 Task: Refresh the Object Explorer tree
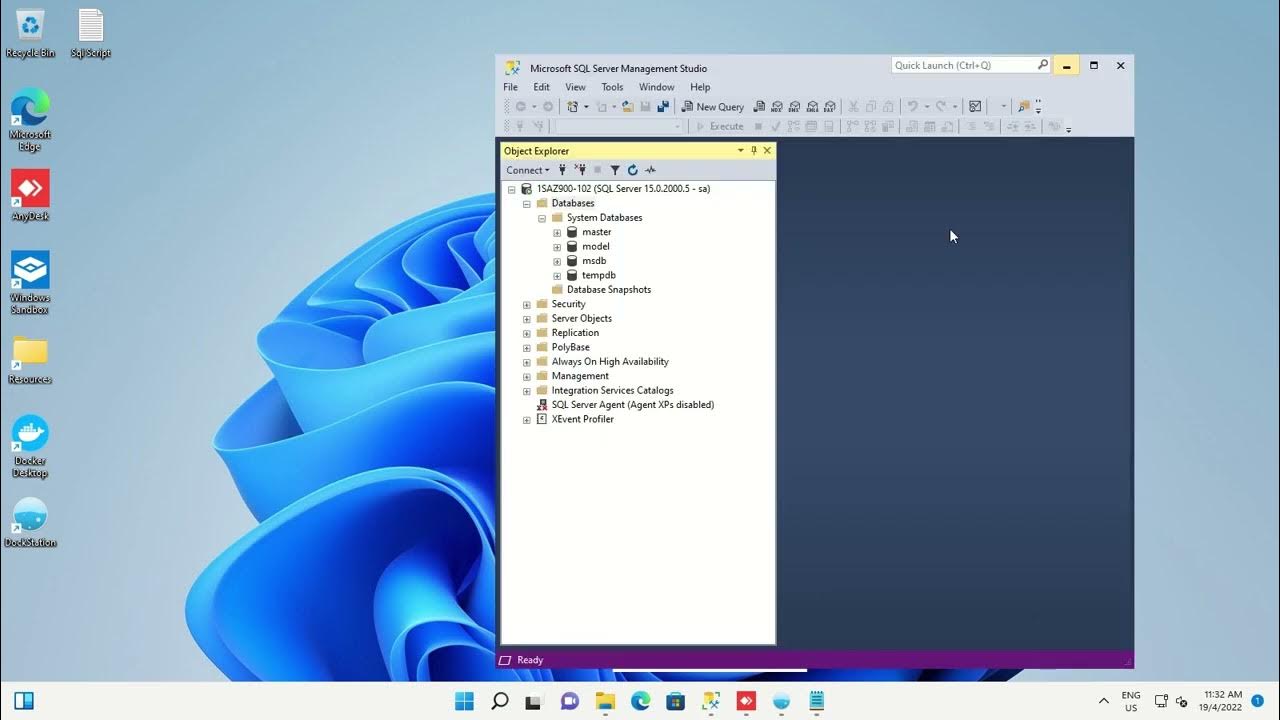(x=632, y=170)
